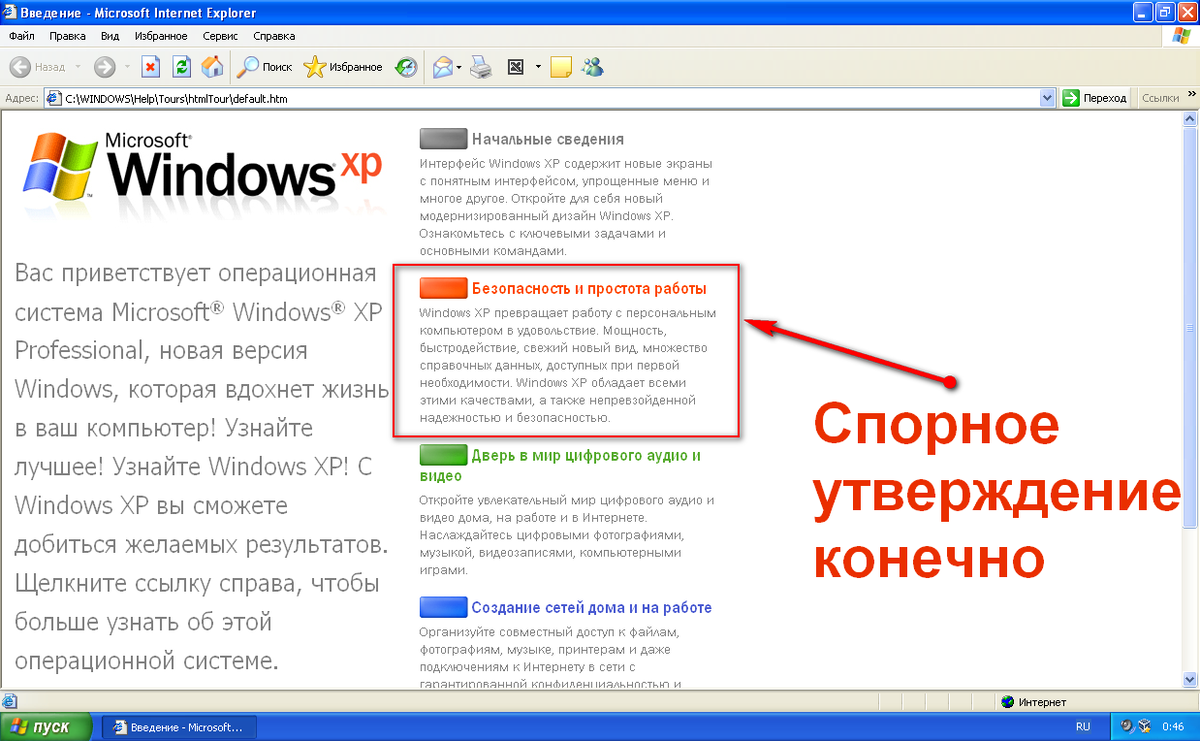Screen dimensions: 1200x741
Task: Click the page icon in address bar
Action: coord(54,98)
